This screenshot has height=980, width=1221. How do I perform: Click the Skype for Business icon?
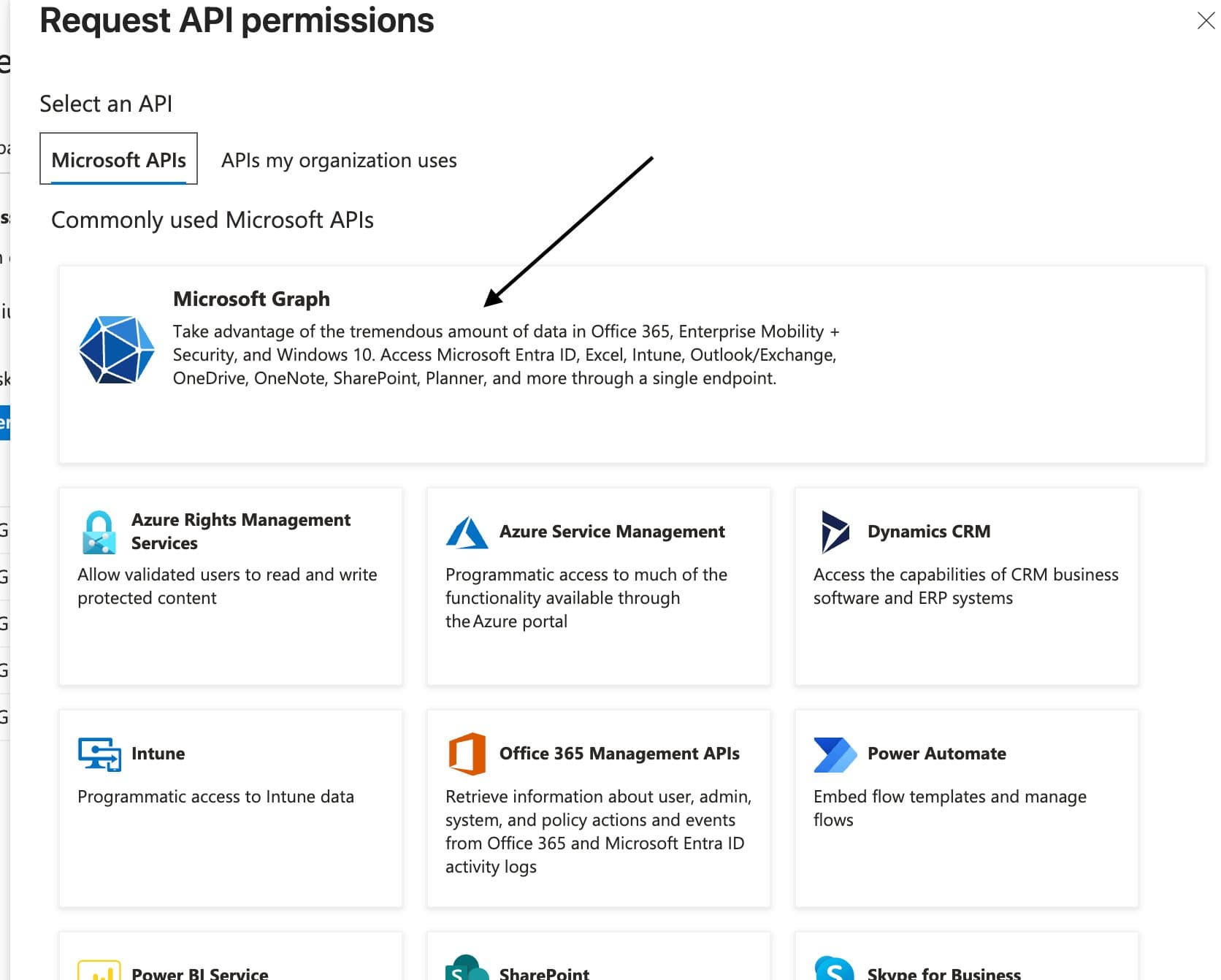pos(835,968)
